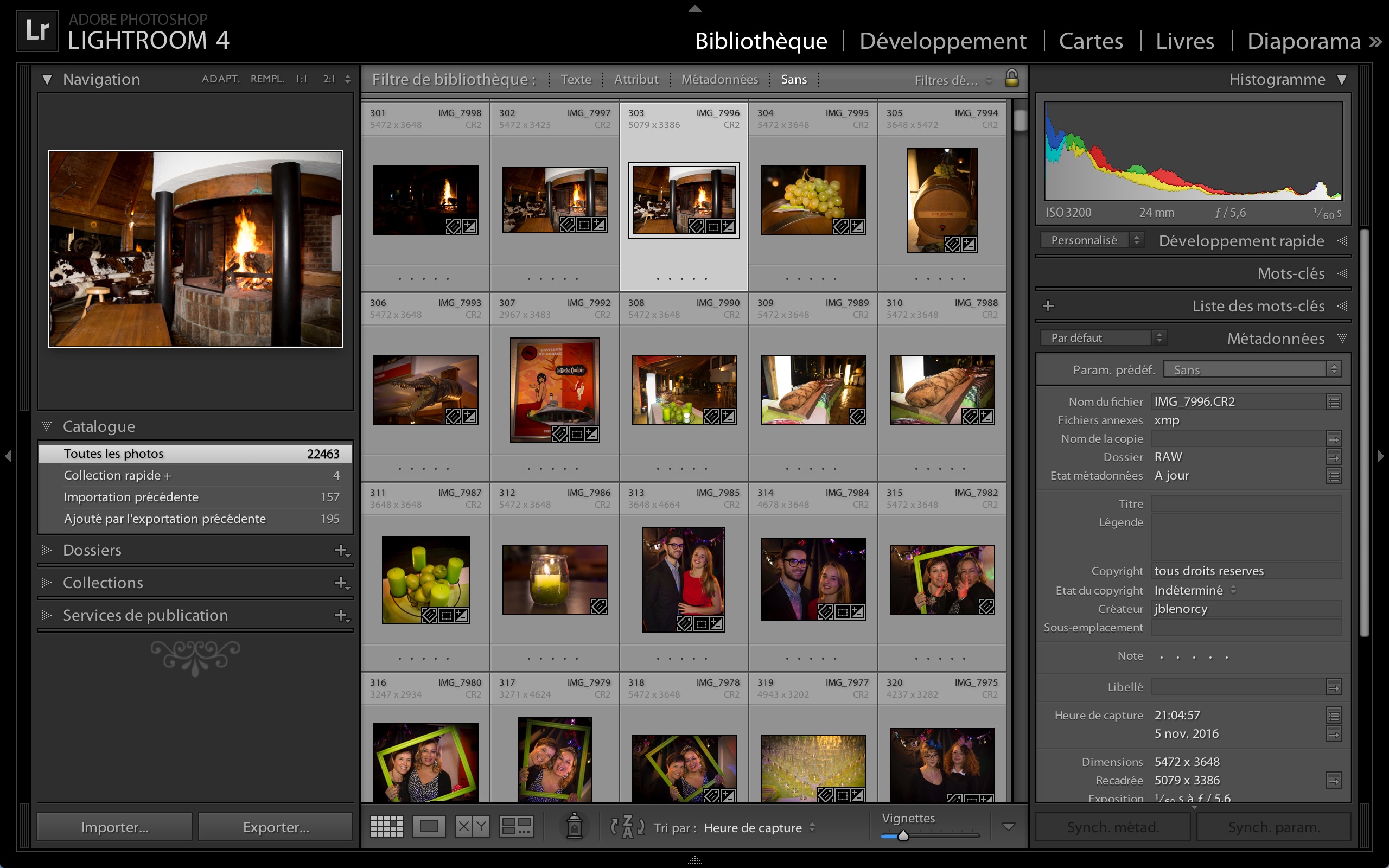
Task: Reverse sort direction with A-Z icon
Action: click(627, 827)
